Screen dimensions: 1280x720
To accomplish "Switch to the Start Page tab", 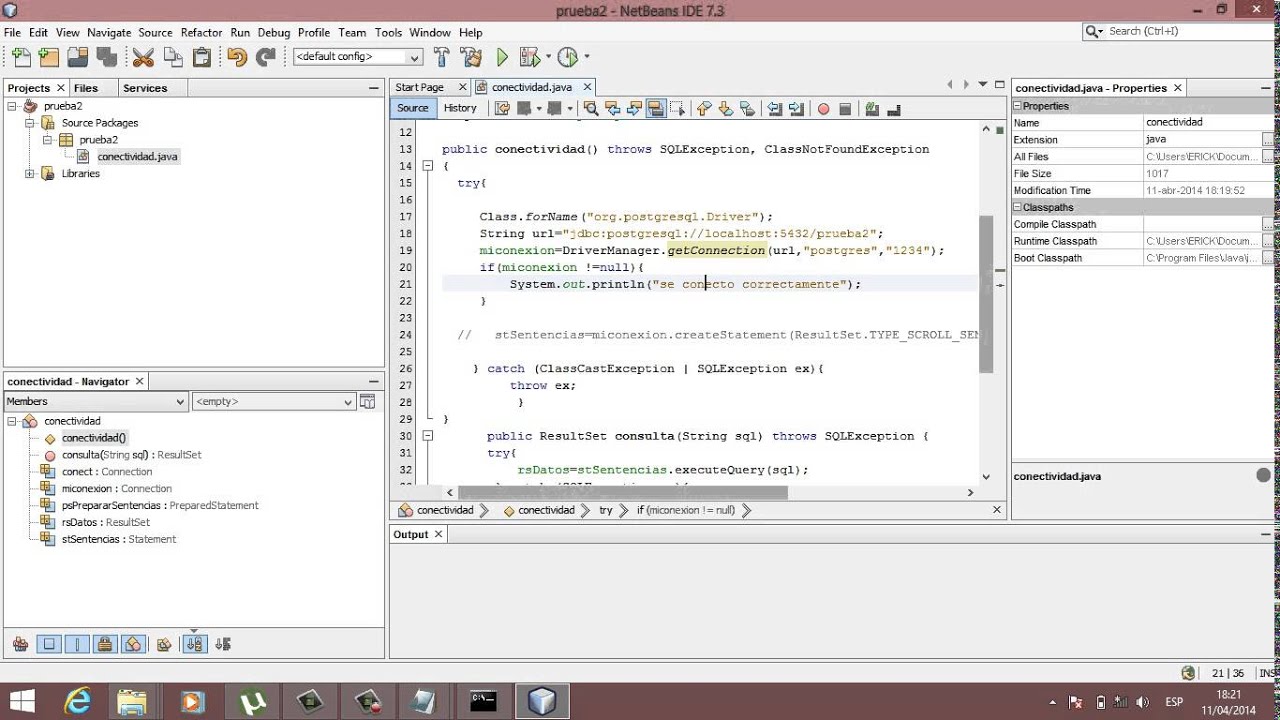I will [x=420, y=87].
